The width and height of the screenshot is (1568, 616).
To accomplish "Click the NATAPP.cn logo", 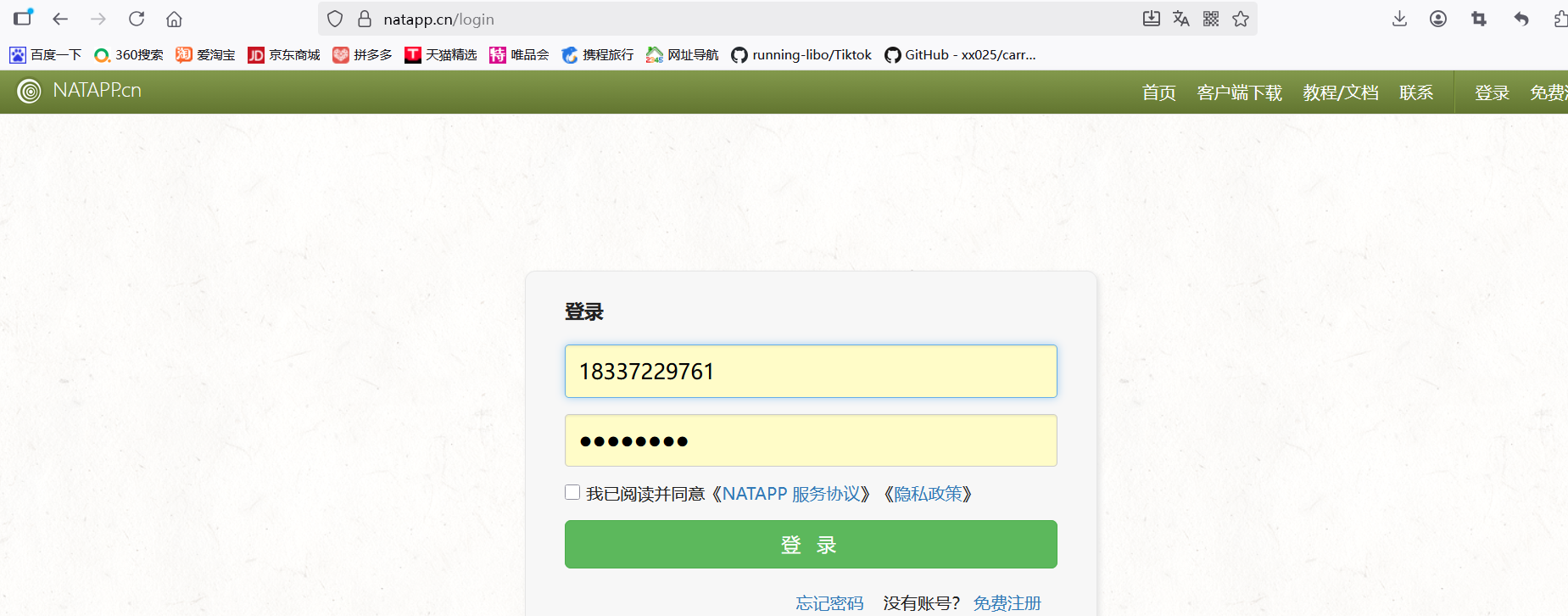I will (x=79, y=90).
